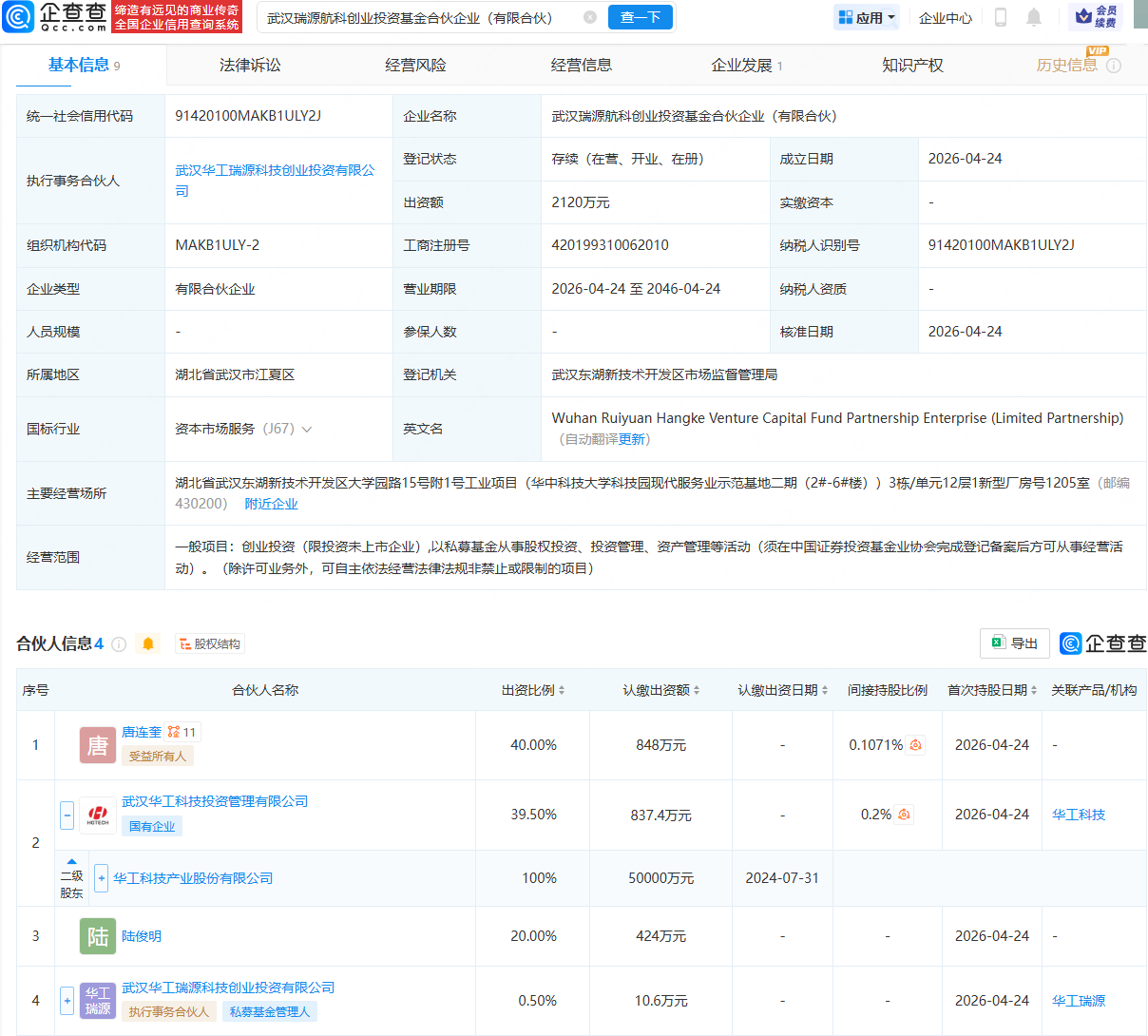Open 华工科技 HGTECH logo thumbnail

click(98, 815)
